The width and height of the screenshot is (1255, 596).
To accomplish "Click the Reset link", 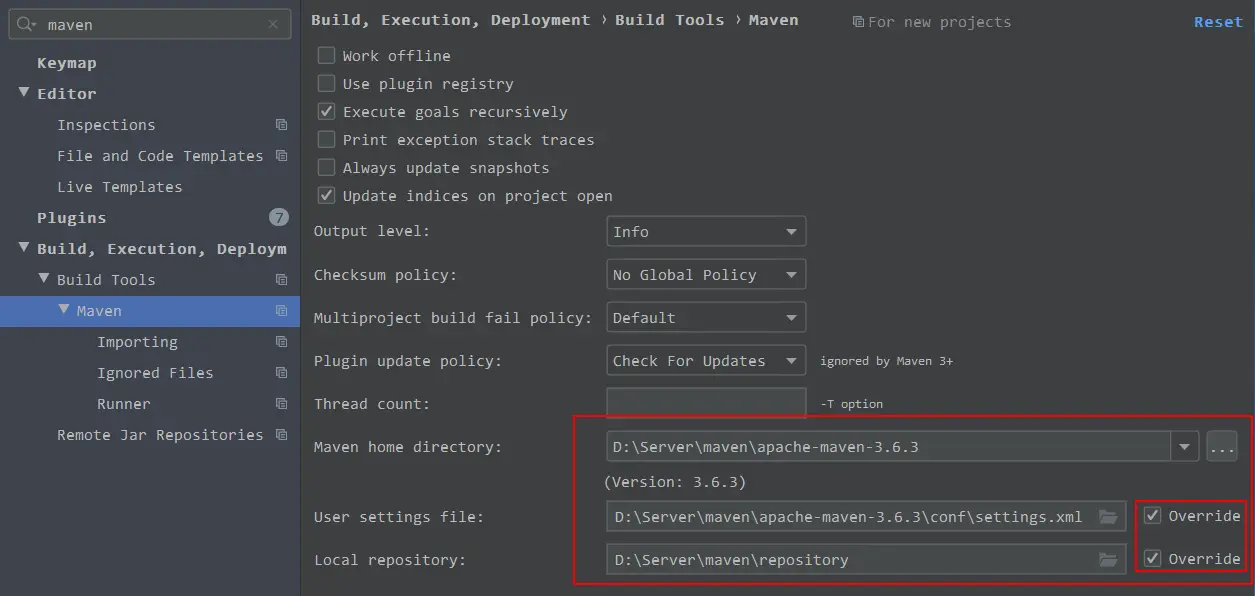I will tap(1218, 22).
